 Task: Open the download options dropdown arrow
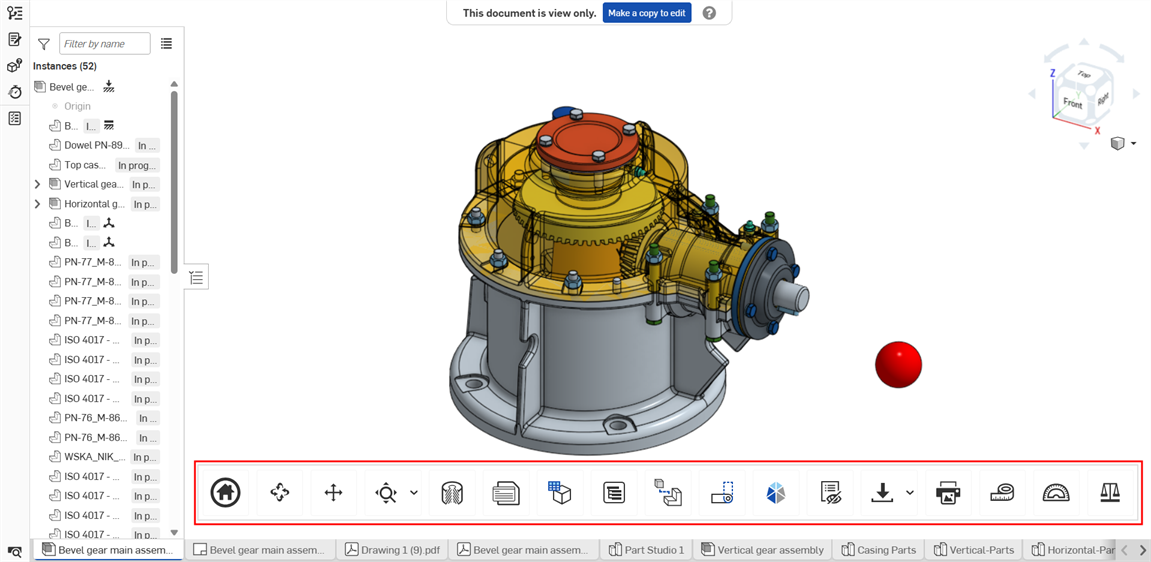909,493
